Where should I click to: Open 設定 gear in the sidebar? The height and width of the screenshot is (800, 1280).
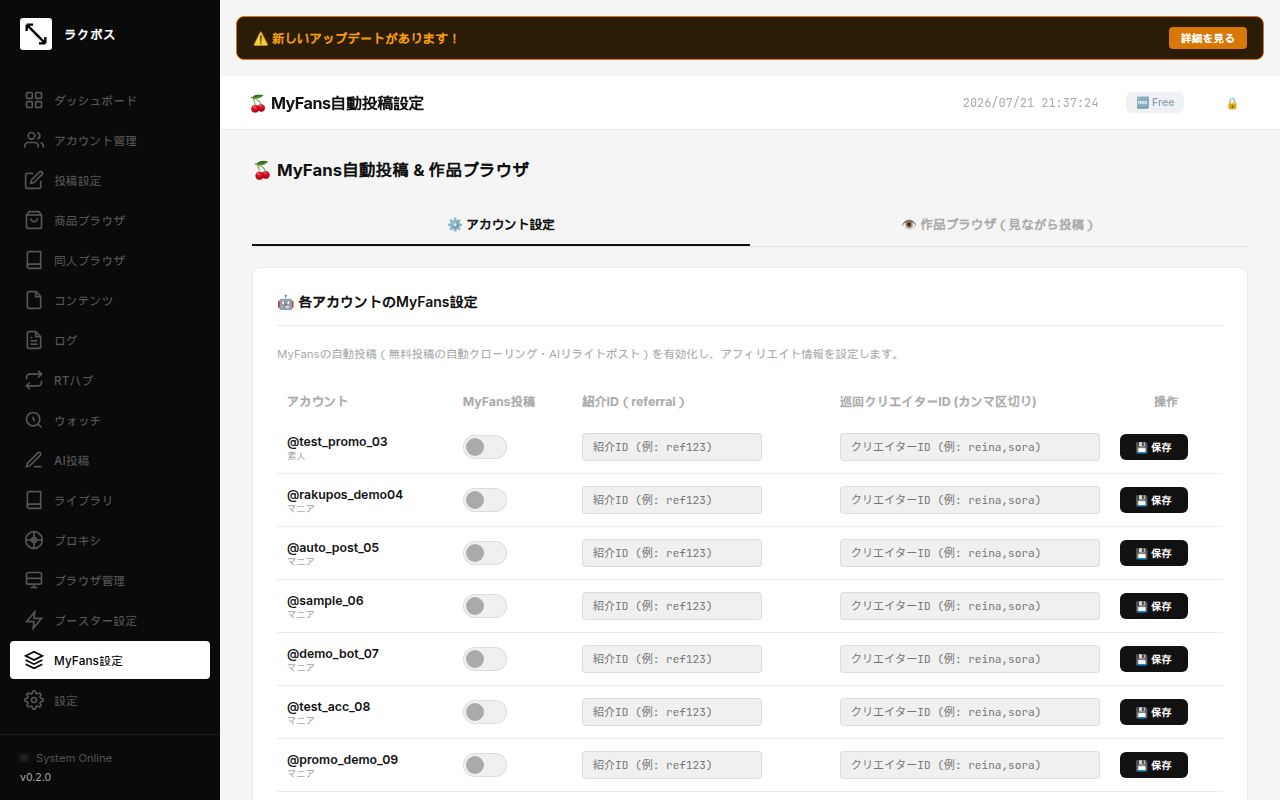[x=110, y=700]
